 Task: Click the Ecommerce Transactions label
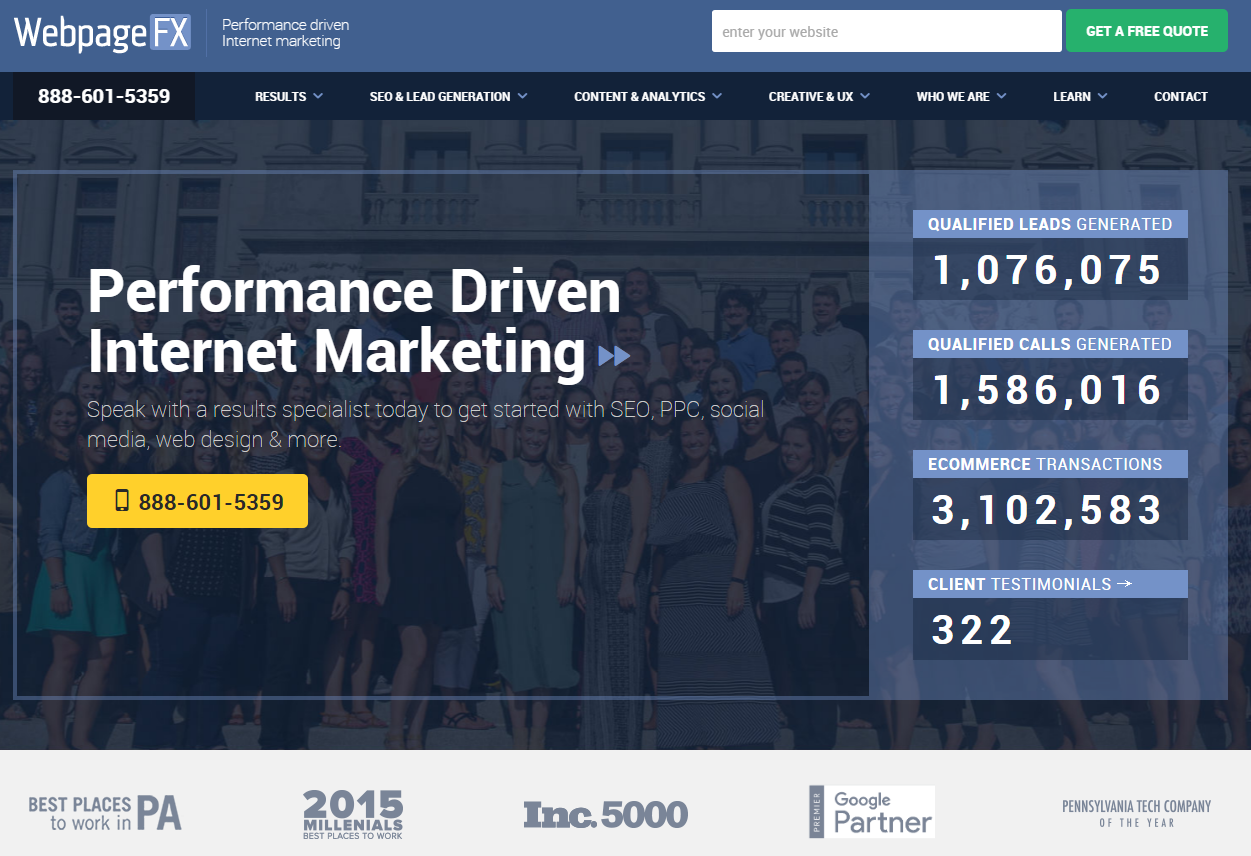coord(1050,464)
